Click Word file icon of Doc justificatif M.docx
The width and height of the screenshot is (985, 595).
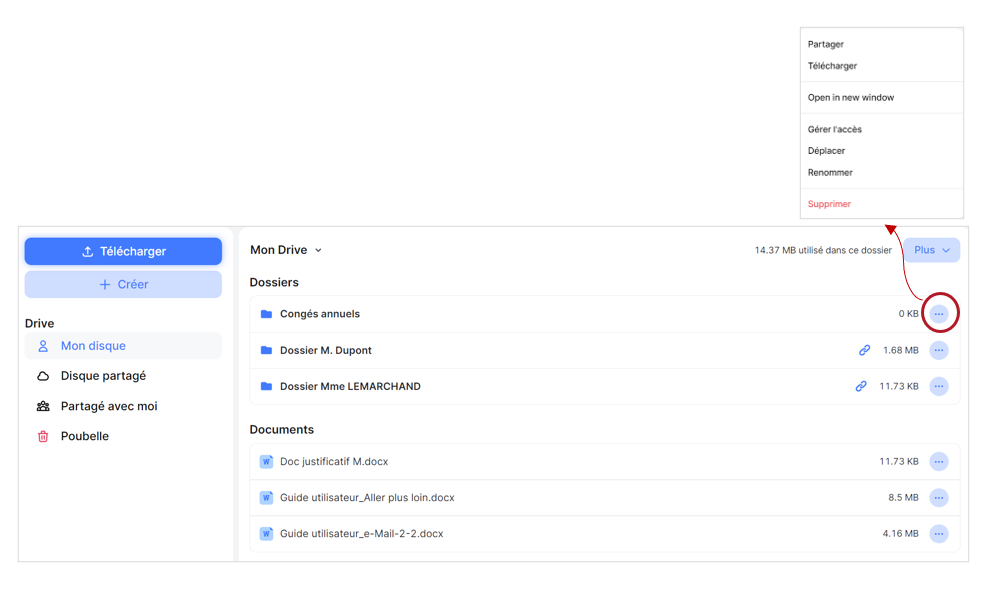[x=266, y=462]
